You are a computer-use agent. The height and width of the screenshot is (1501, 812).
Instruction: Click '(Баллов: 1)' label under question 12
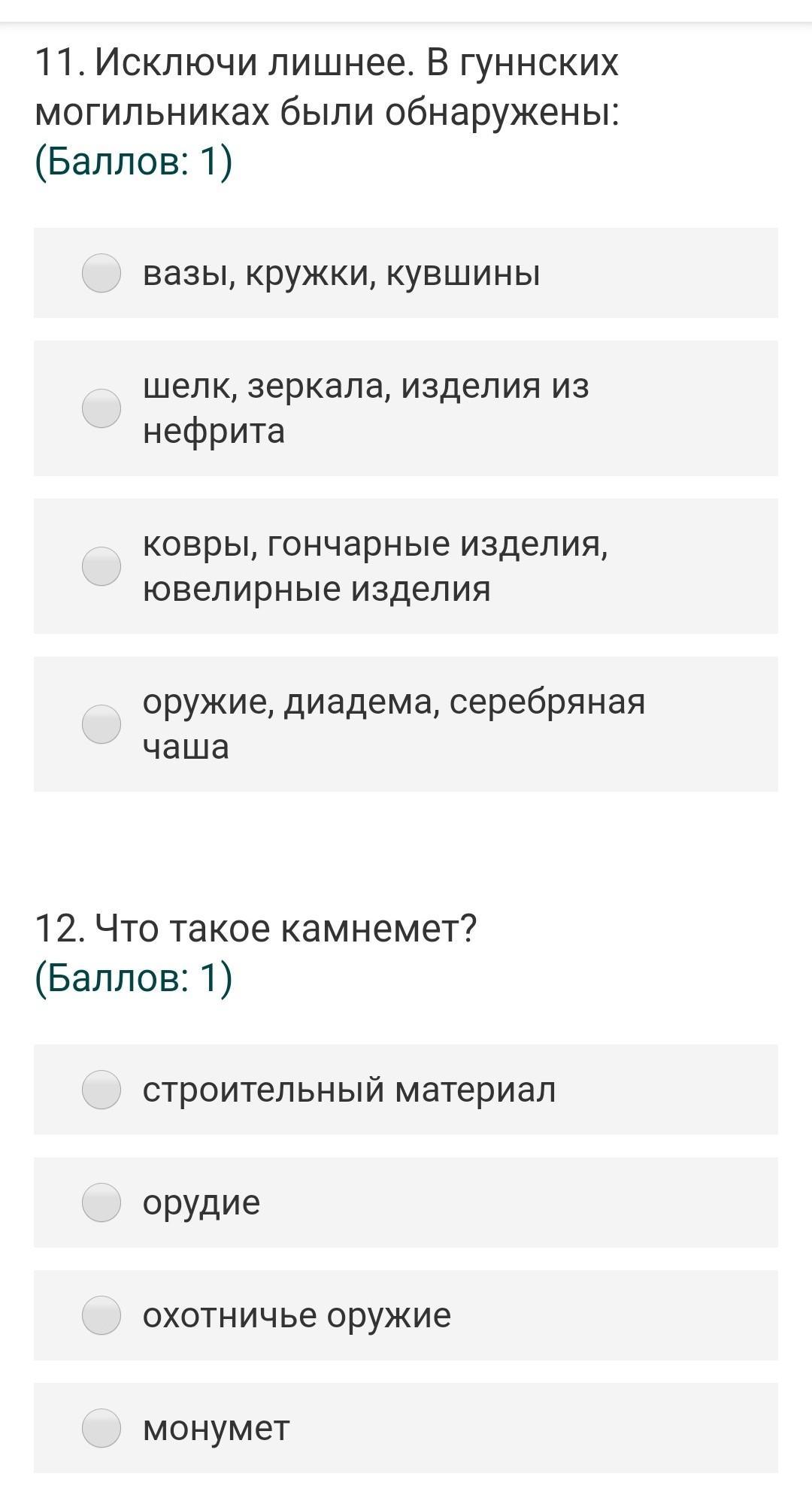134,977
